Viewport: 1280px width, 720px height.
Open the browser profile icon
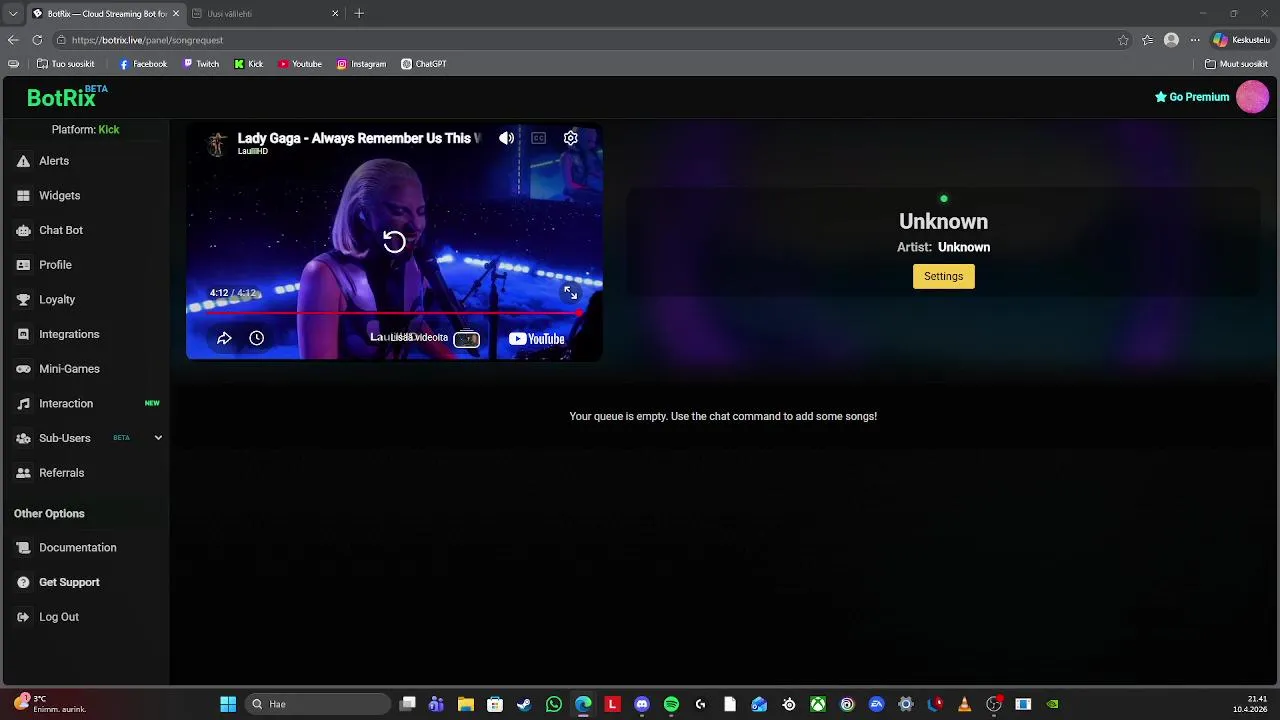[x=1171, y=40]
